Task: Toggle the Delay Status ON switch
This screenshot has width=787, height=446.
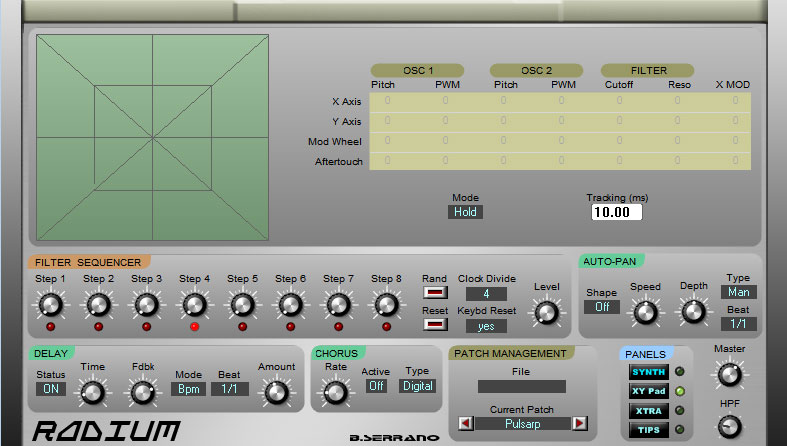Action: pyautogui.click(x=52, y=389)
